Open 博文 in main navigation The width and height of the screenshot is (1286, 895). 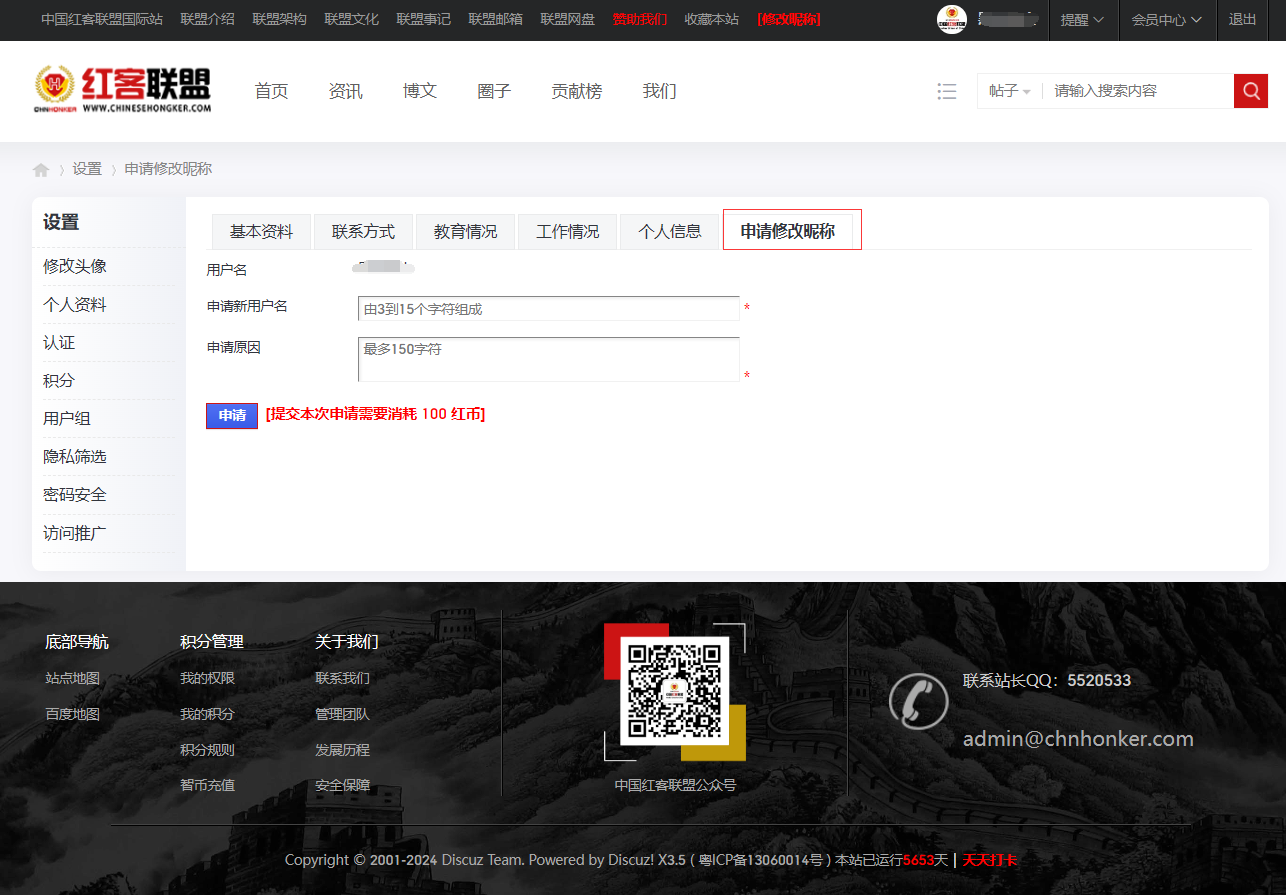coord(420,91)
